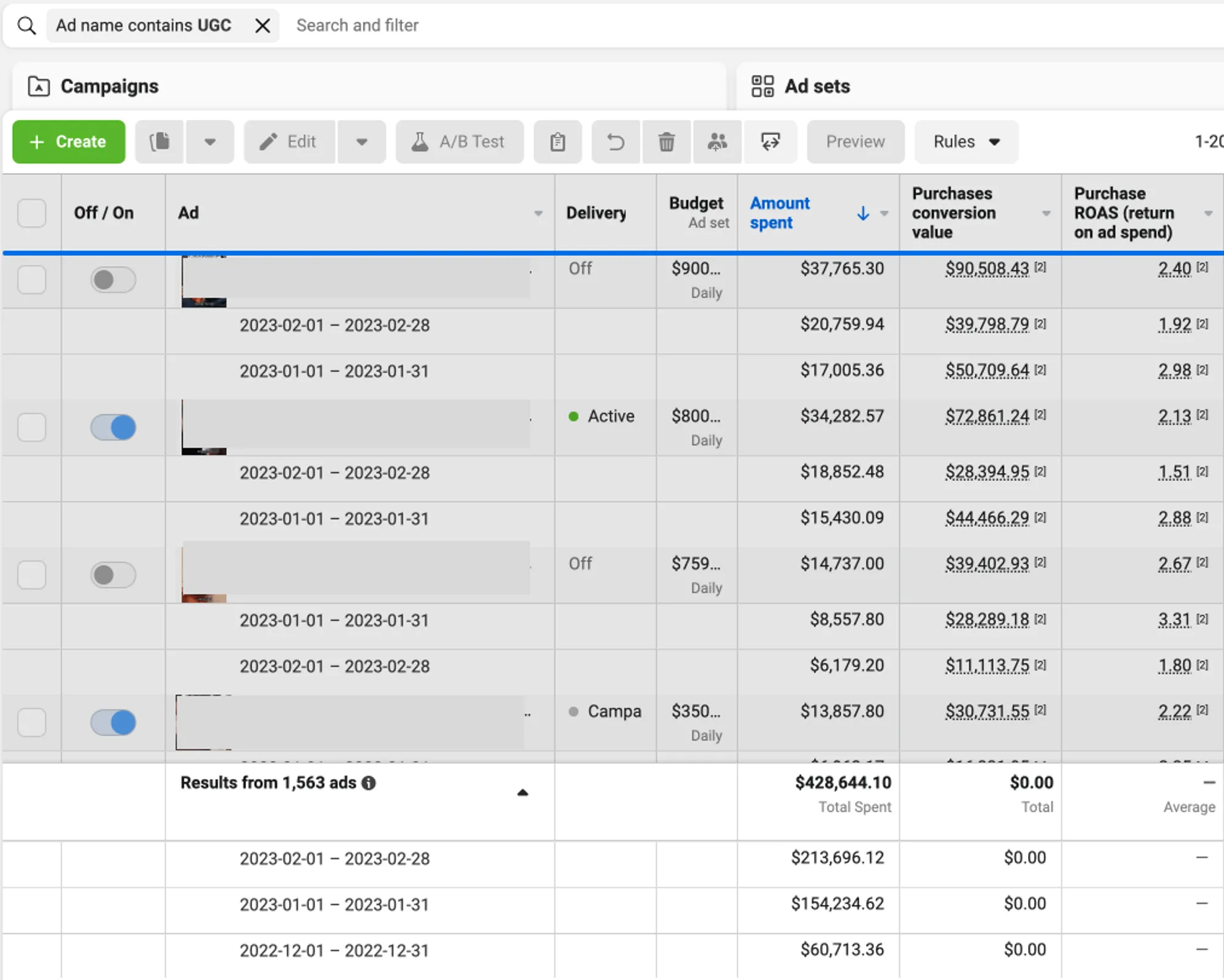Screen dimensions: 1224x980
Task: Remove the 'Ad name contains UGC' filter
Action: [263, 26]
